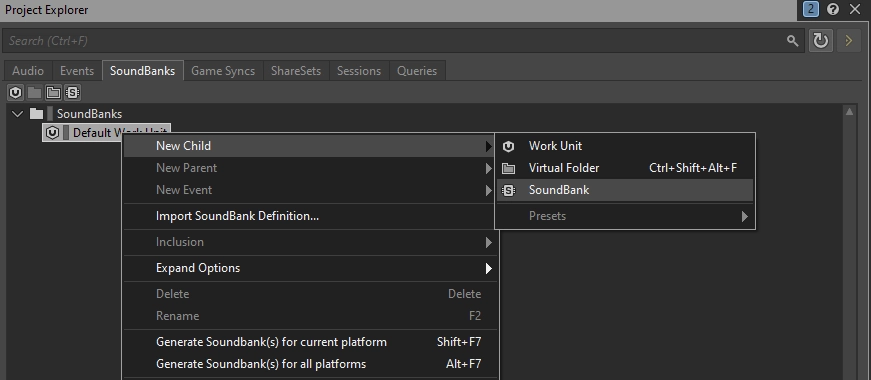This screenshot has height=380, width=871.
Task: Click the refresh circular arrow button
Action: 820,41
